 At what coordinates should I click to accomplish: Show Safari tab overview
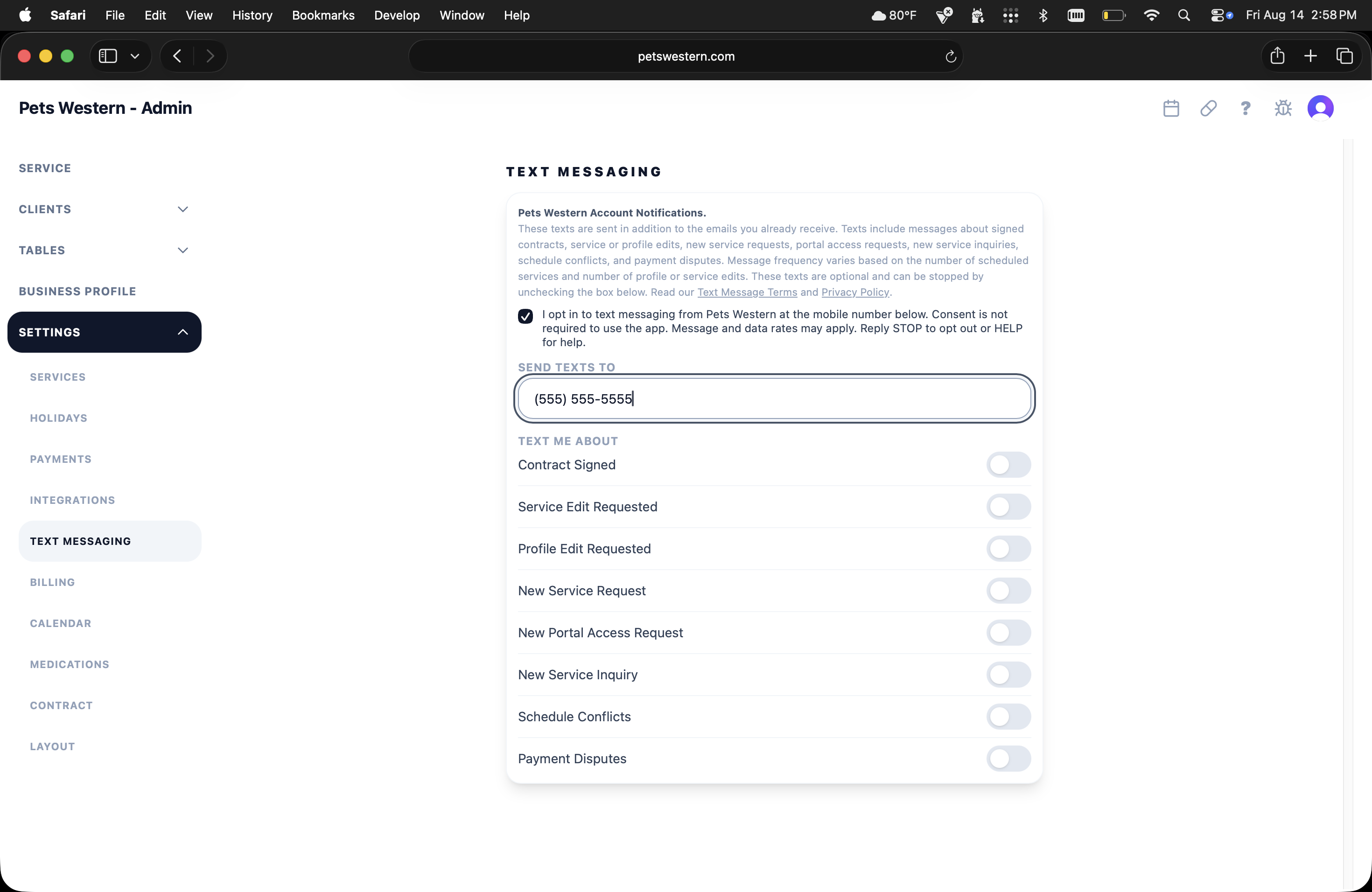click(1344, 56)
